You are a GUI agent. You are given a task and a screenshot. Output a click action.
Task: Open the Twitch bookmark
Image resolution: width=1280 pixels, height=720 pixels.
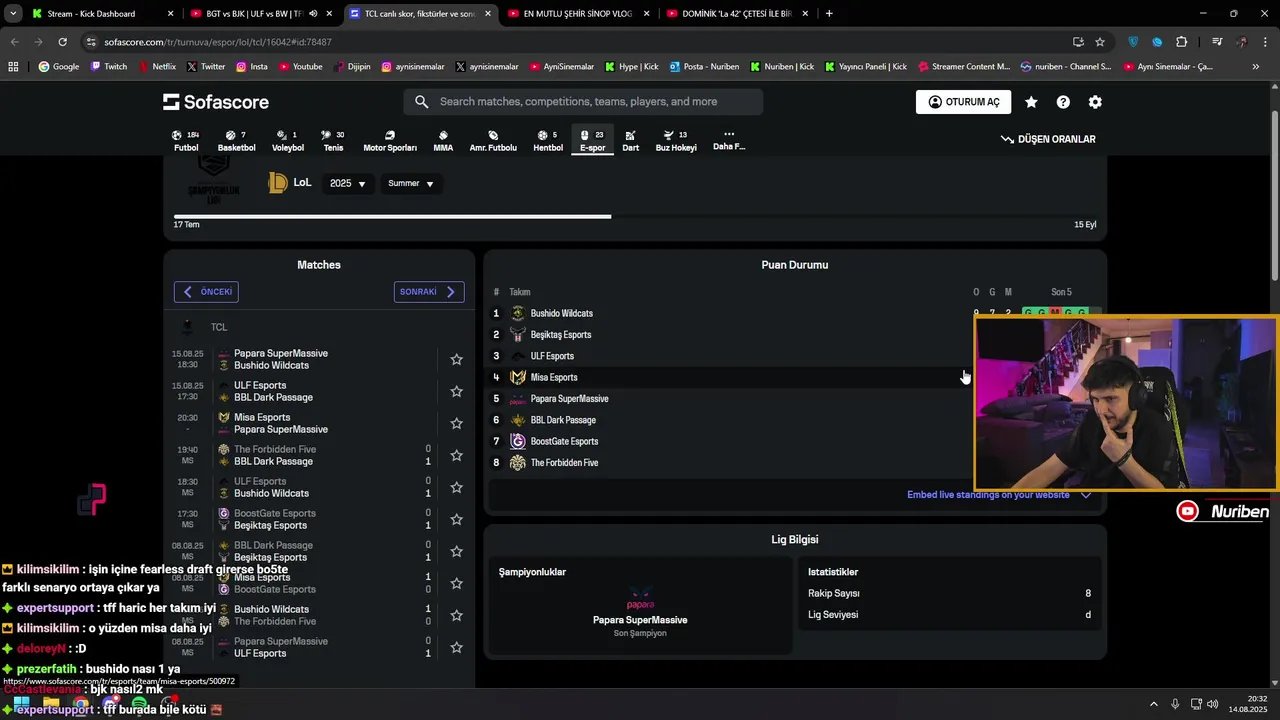[108, 67]
